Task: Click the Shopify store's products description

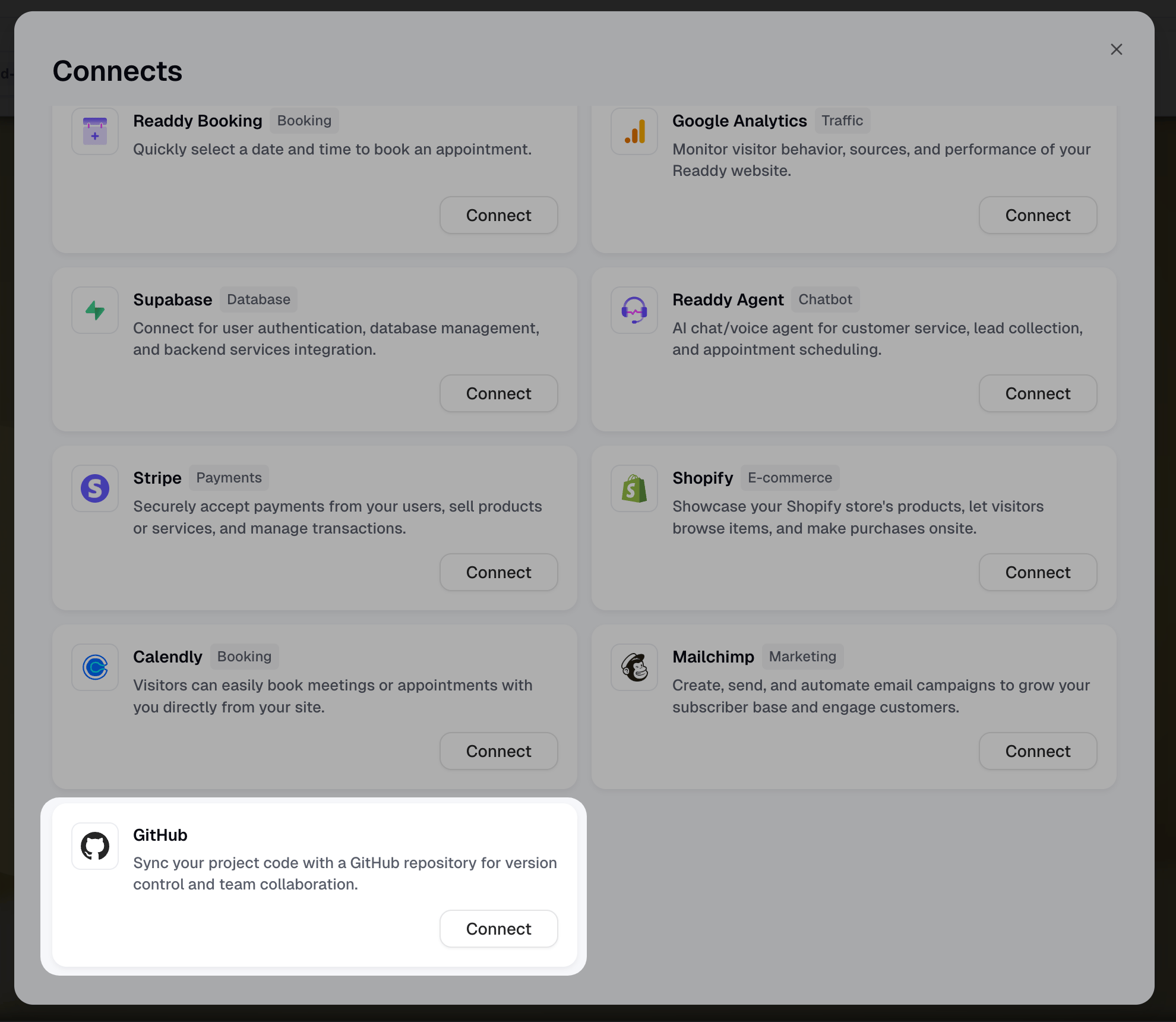Action: pyautogui.click(x=858, y=518)
